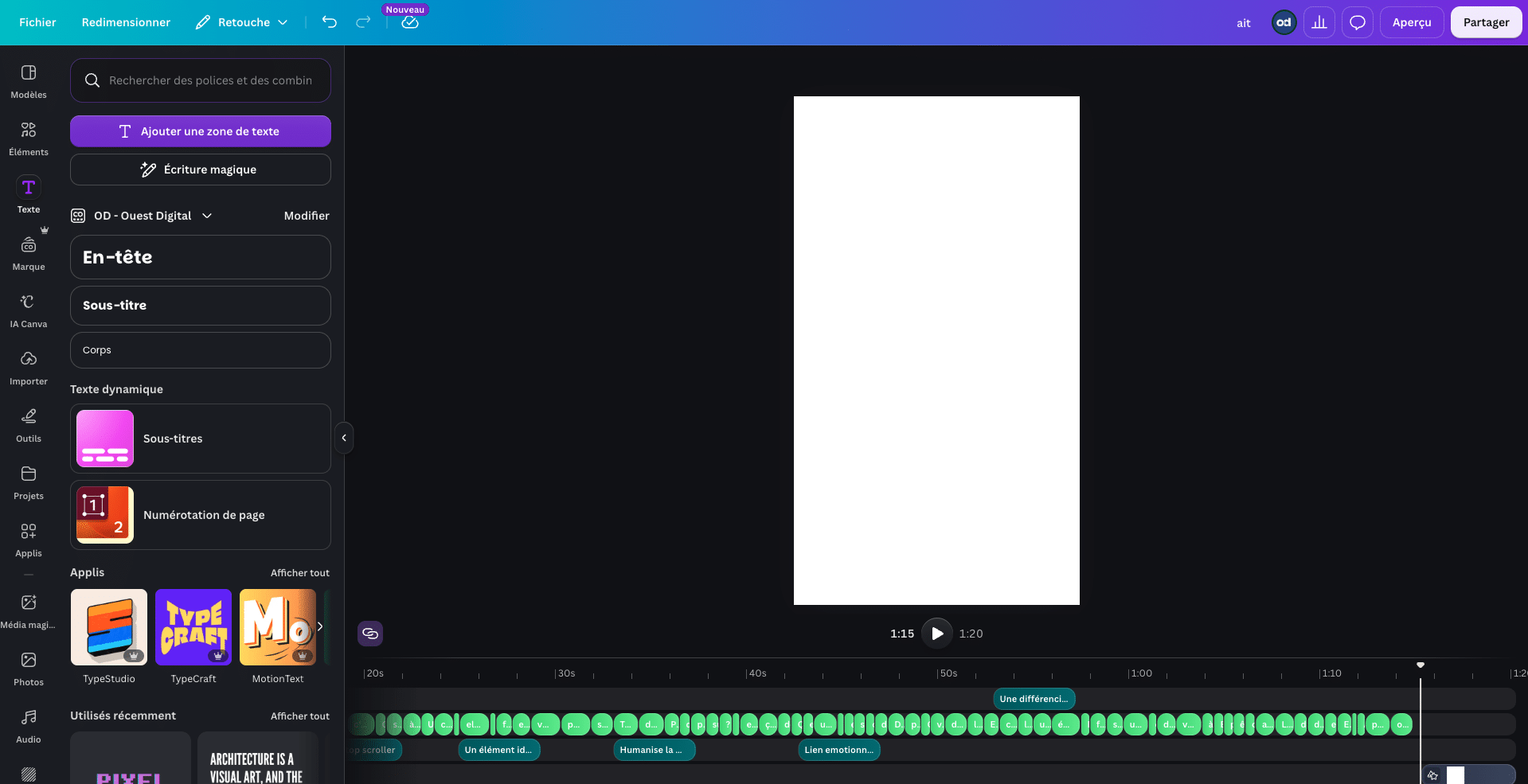Open the MotionText app

tap(278, 627)
